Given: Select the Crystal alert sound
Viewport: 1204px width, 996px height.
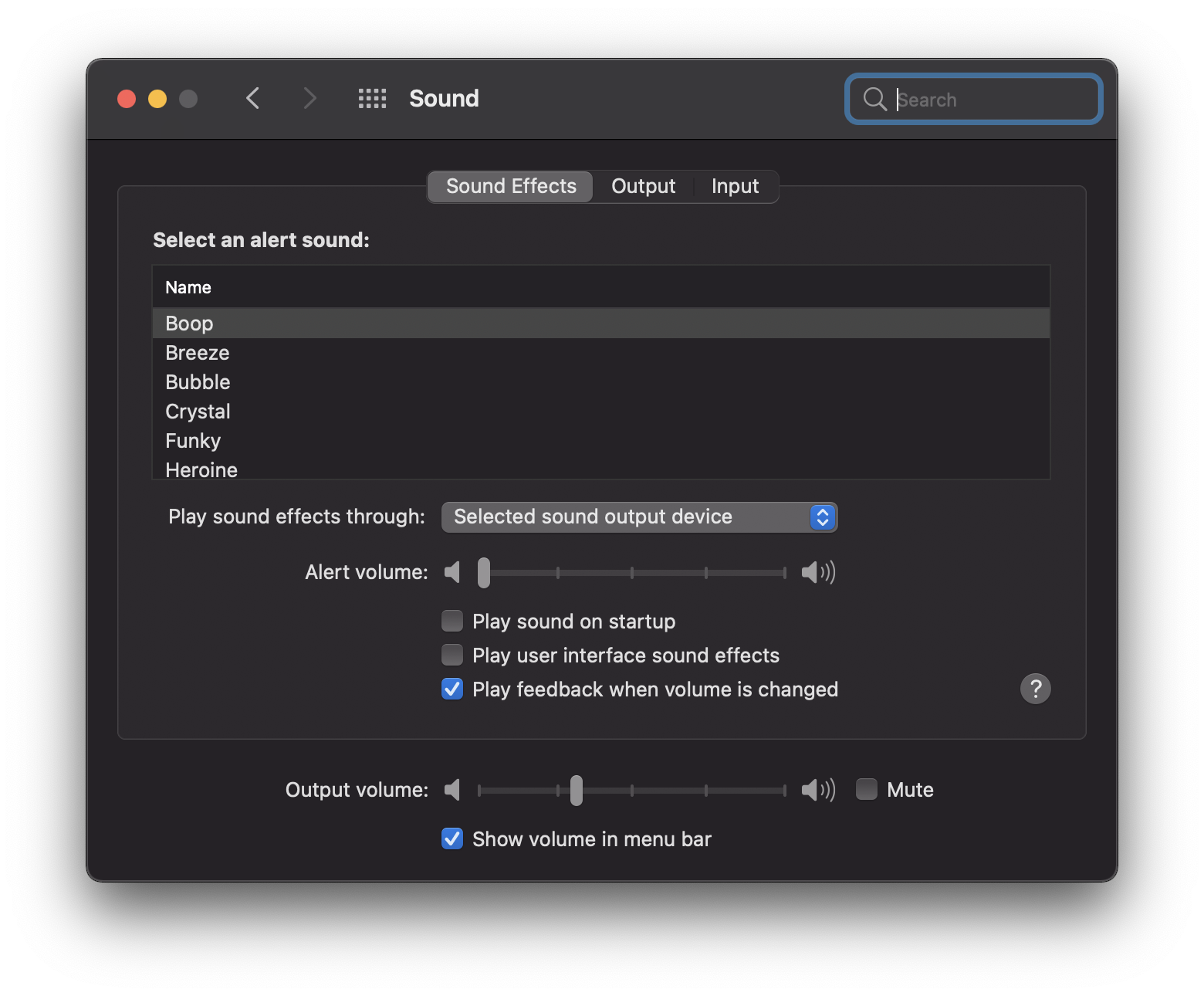Looking at the screenshot, I should click(x=198, y=412).
